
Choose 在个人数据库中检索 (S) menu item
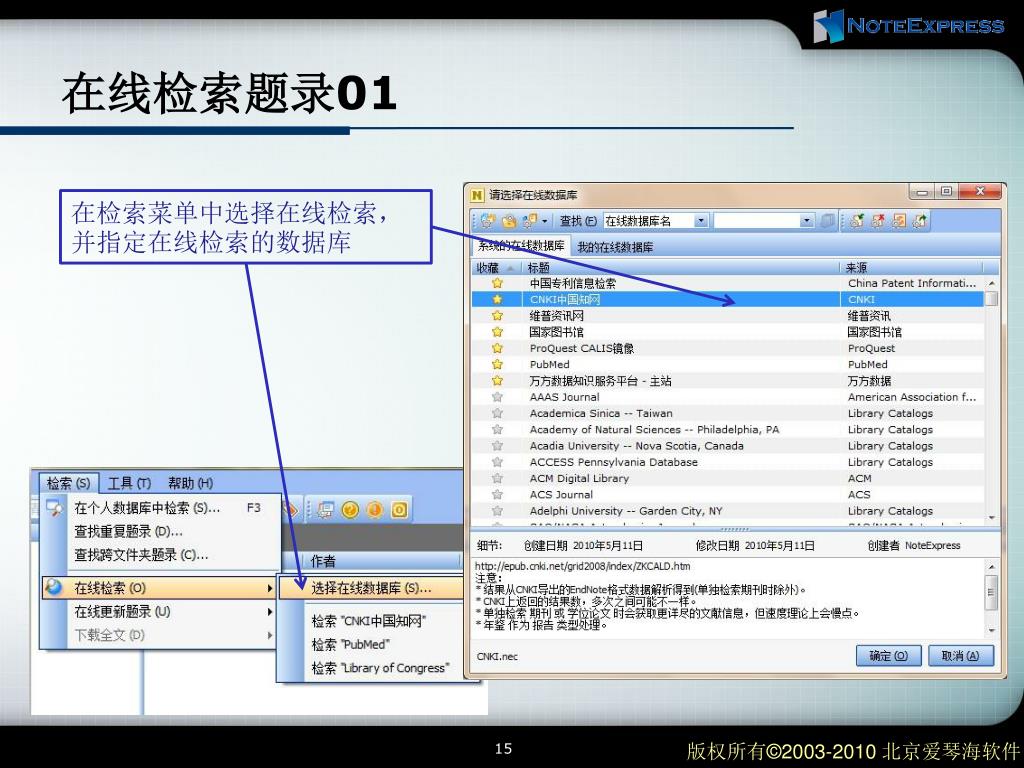(x=161, y=508)
